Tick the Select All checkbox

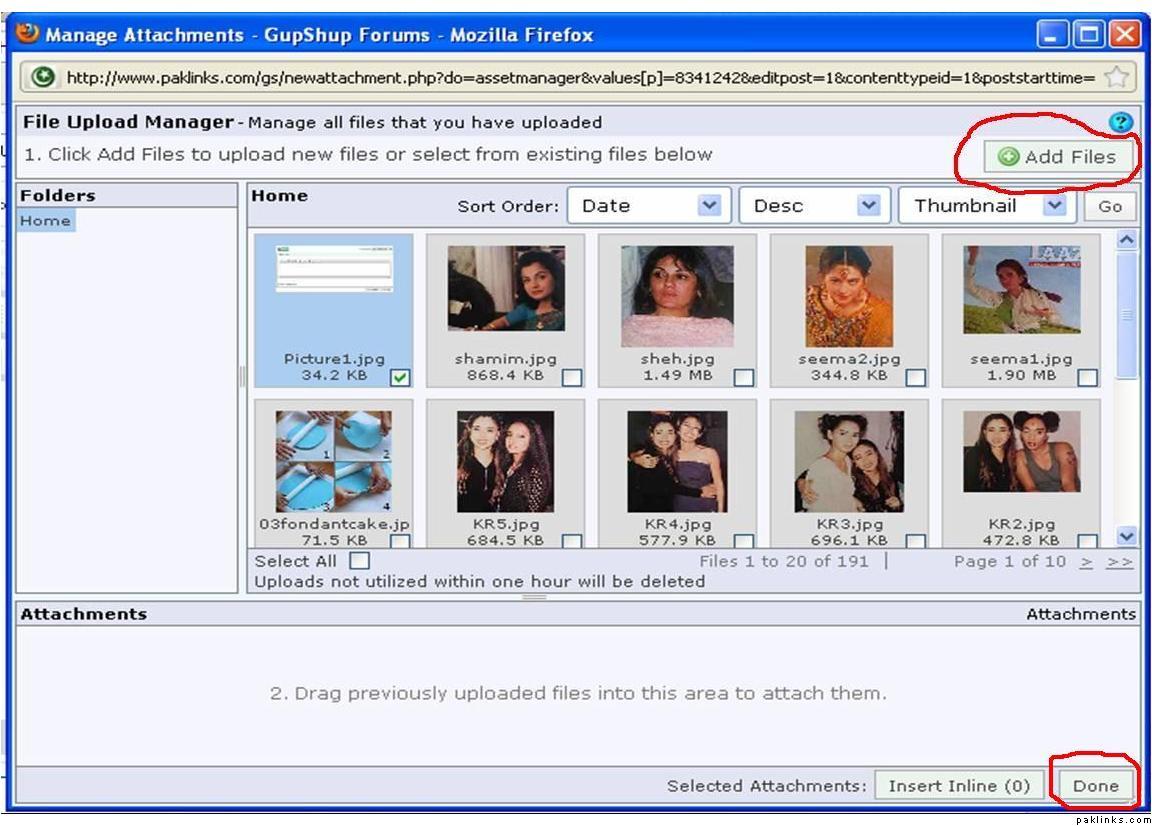(359, 561)
